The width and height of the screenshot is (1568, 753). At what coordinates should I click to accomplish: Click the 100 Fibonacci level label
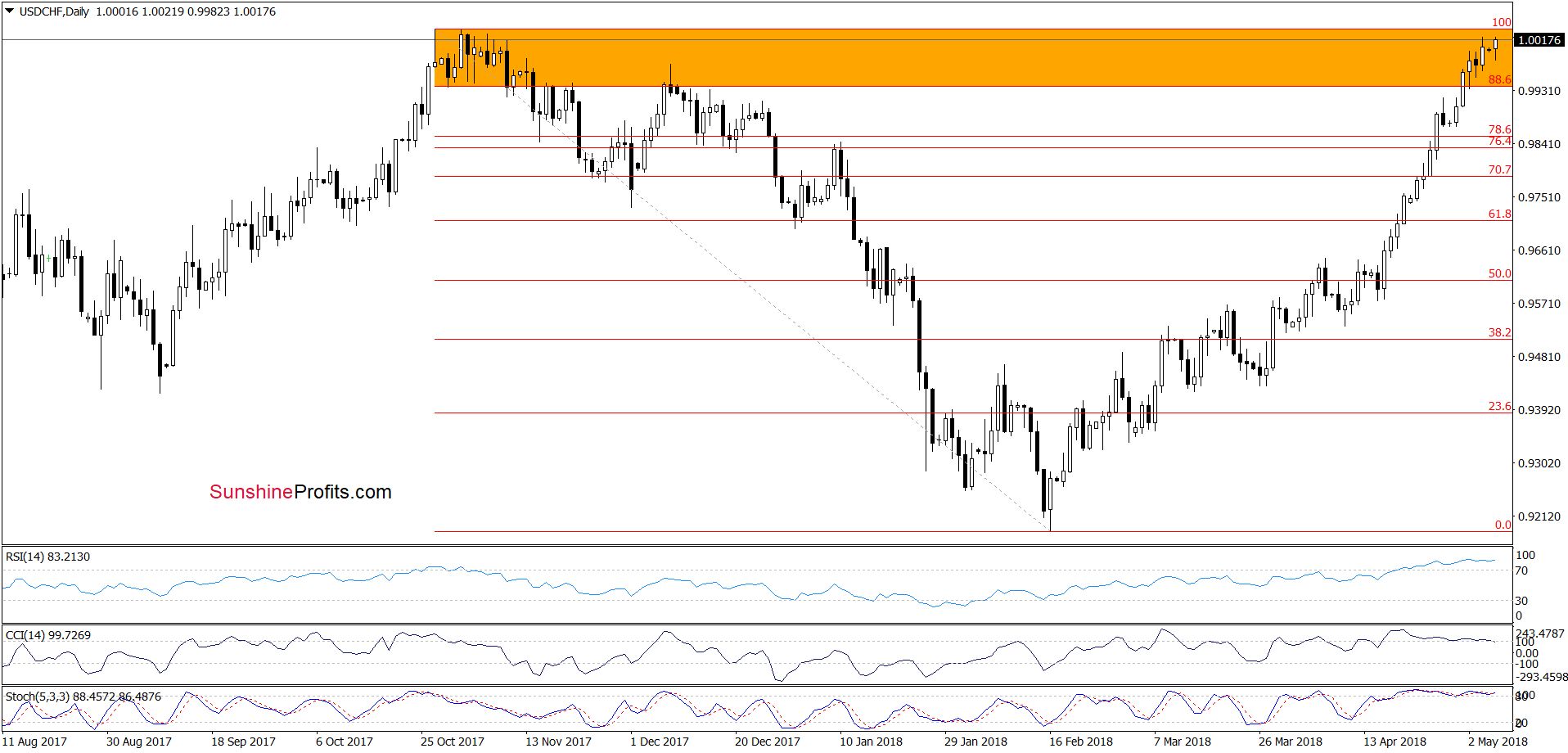pyautogui.click(x=1502, y=22)
